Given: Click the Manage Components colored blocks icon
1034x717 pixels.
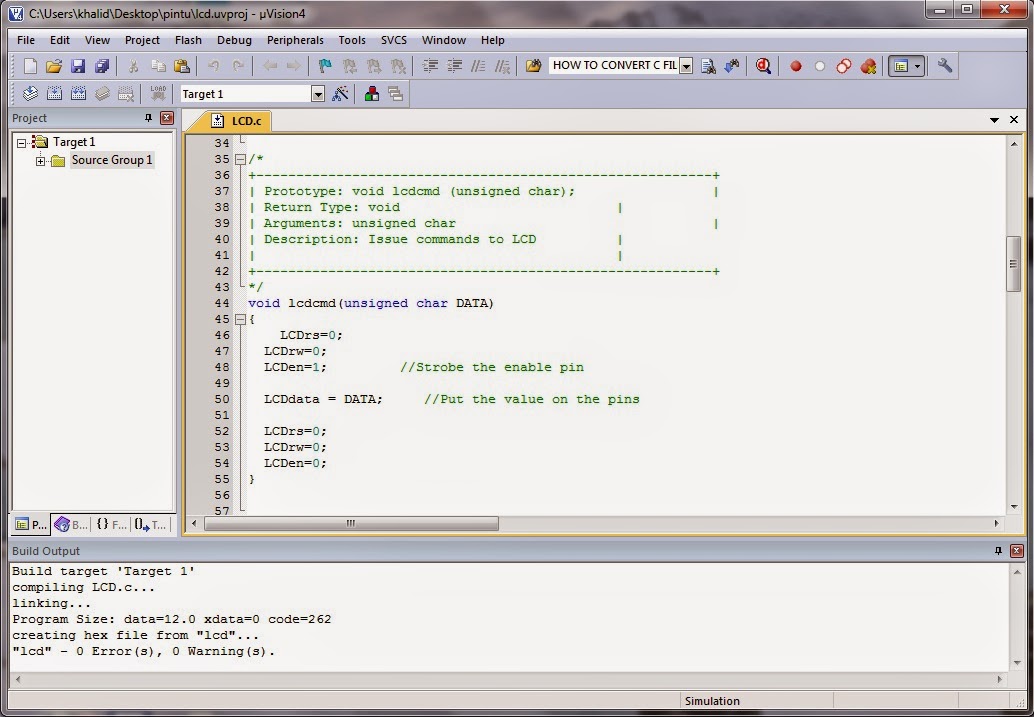Looking at the screenshot, I should (371, 94).
